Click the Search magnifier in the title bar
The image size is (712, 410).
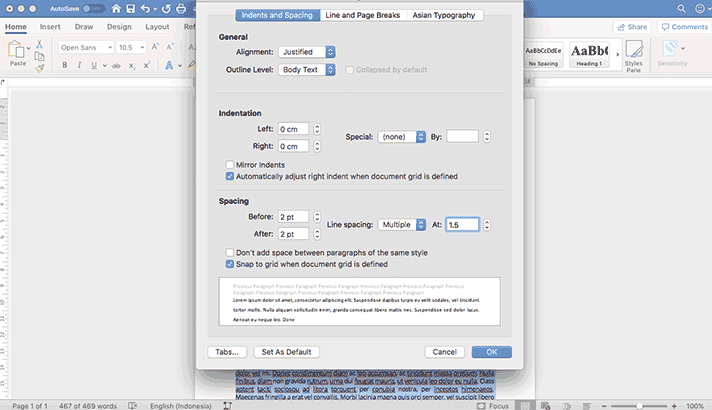tap(682, 8)
